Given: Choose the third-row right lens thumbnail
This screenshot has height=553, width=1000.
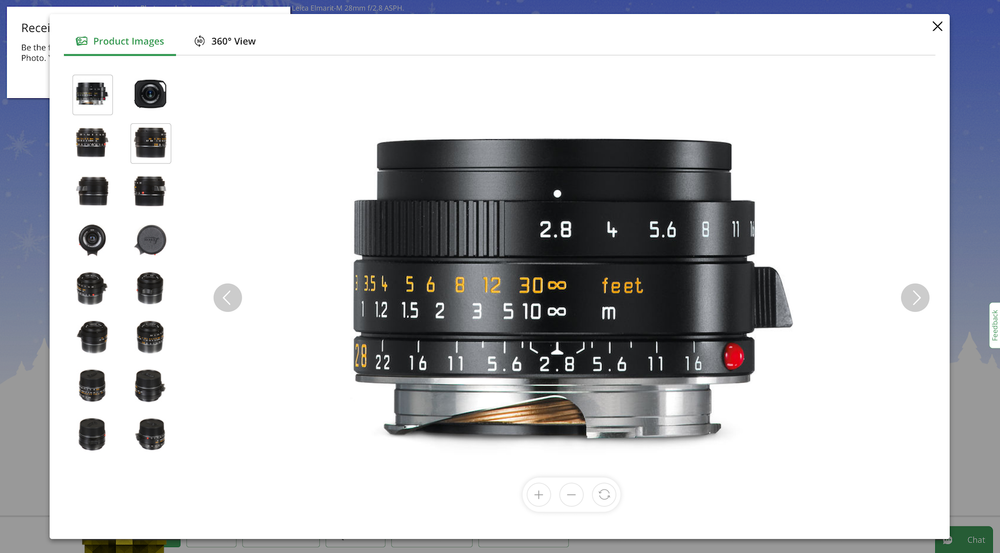Looking at the screenshot, I should point(151,191).
